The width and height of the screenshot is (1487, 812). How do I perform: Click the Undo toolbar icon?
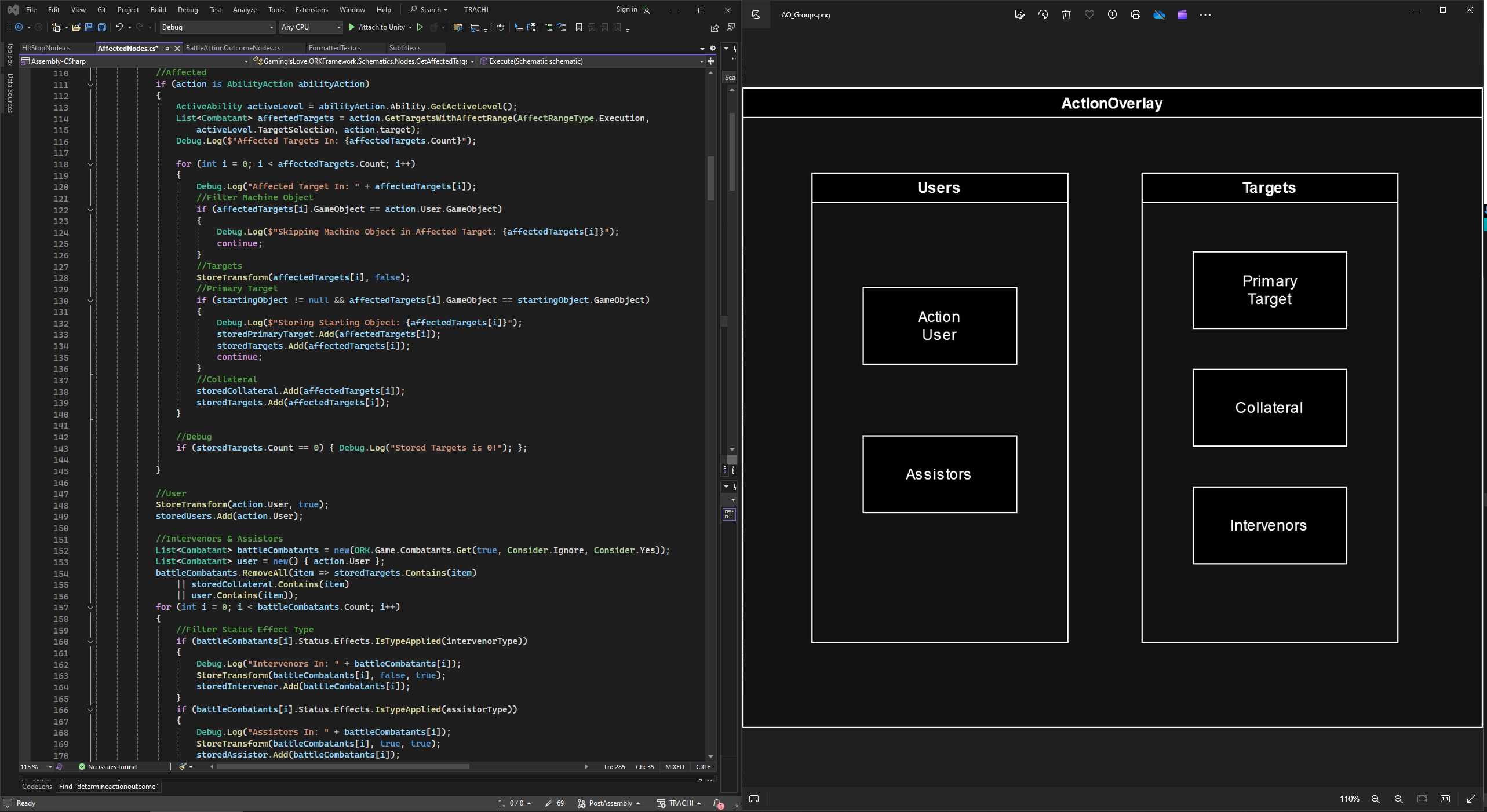[x=119, y=27]
